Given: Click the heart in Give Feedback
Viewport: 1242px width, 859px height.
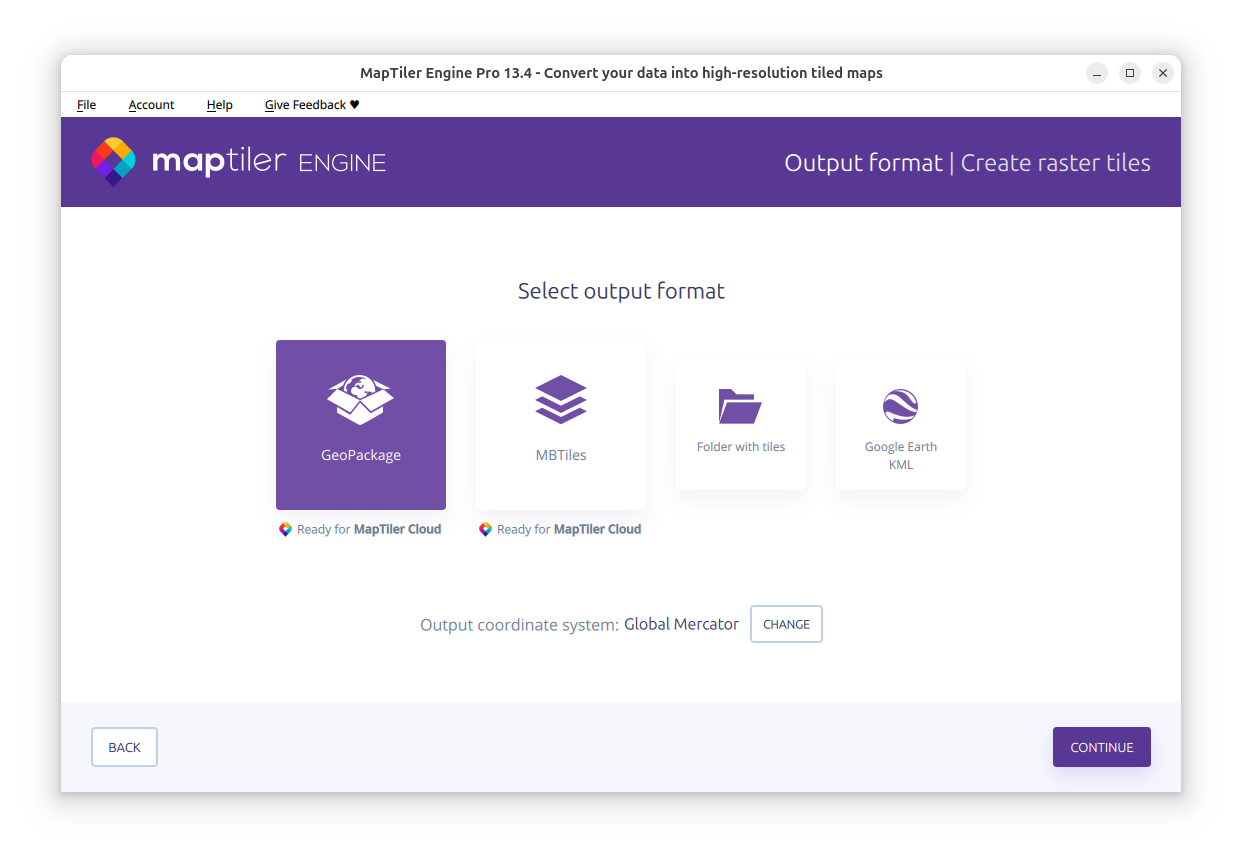Looking at the screenshot, I should 354,104.
